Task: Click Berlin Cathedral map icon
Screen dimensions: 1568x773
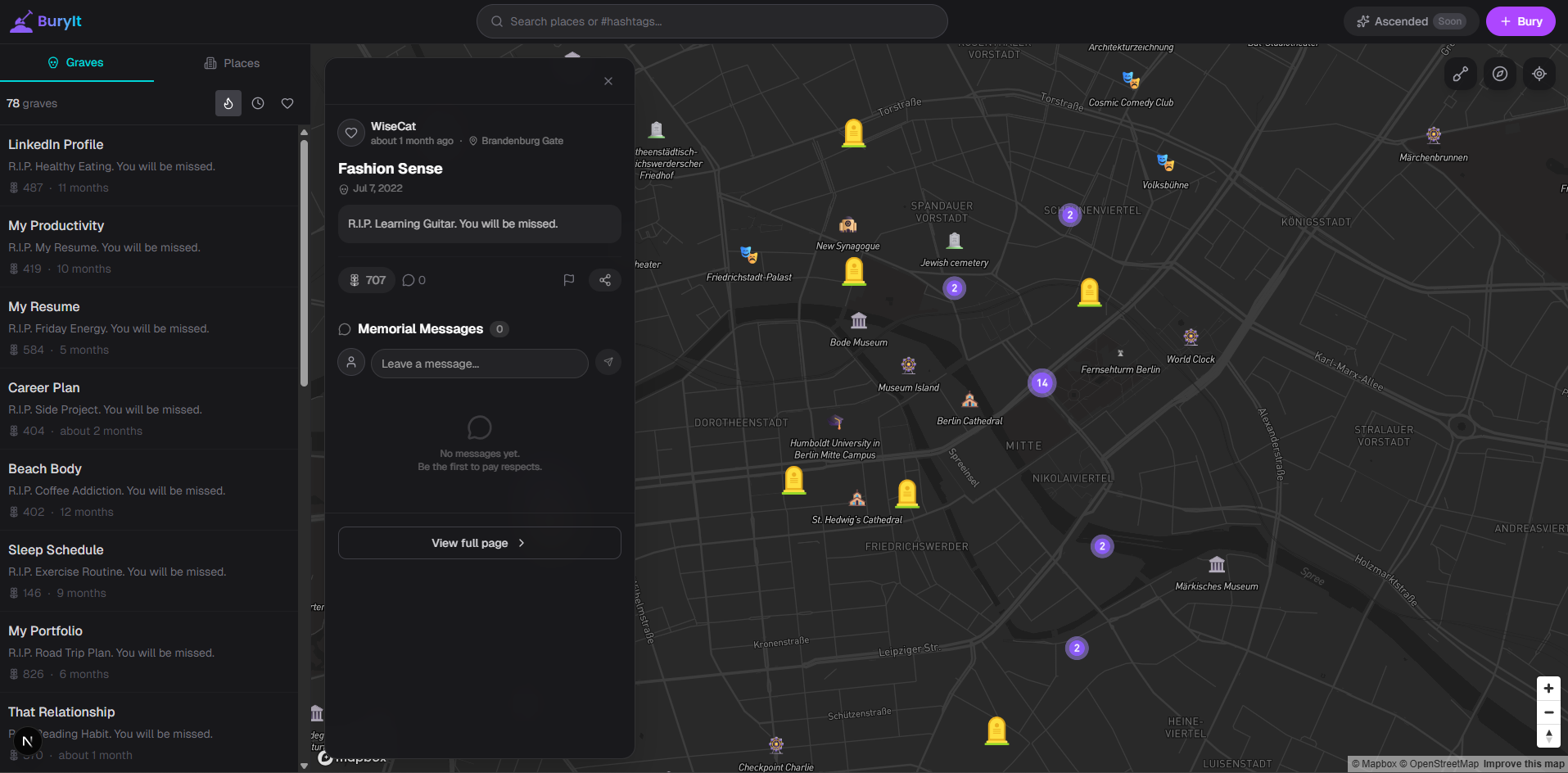Action: click(x=969, y=400)
